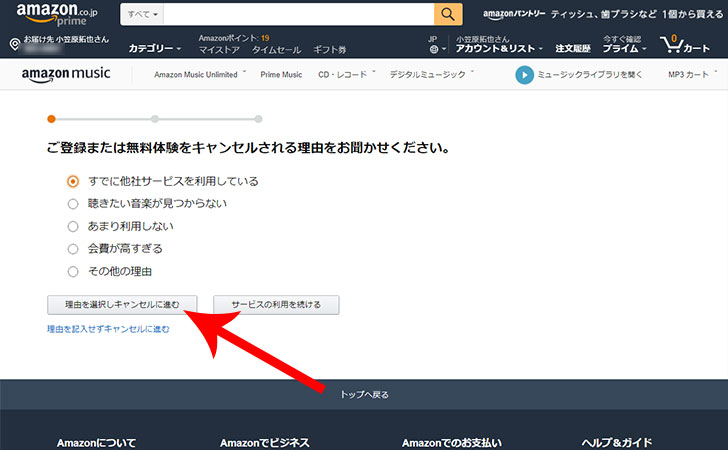The height and width of the screenshot is (450, 728).
Task: Click サービスの利用を続ける button
Action: coord(276,305)
